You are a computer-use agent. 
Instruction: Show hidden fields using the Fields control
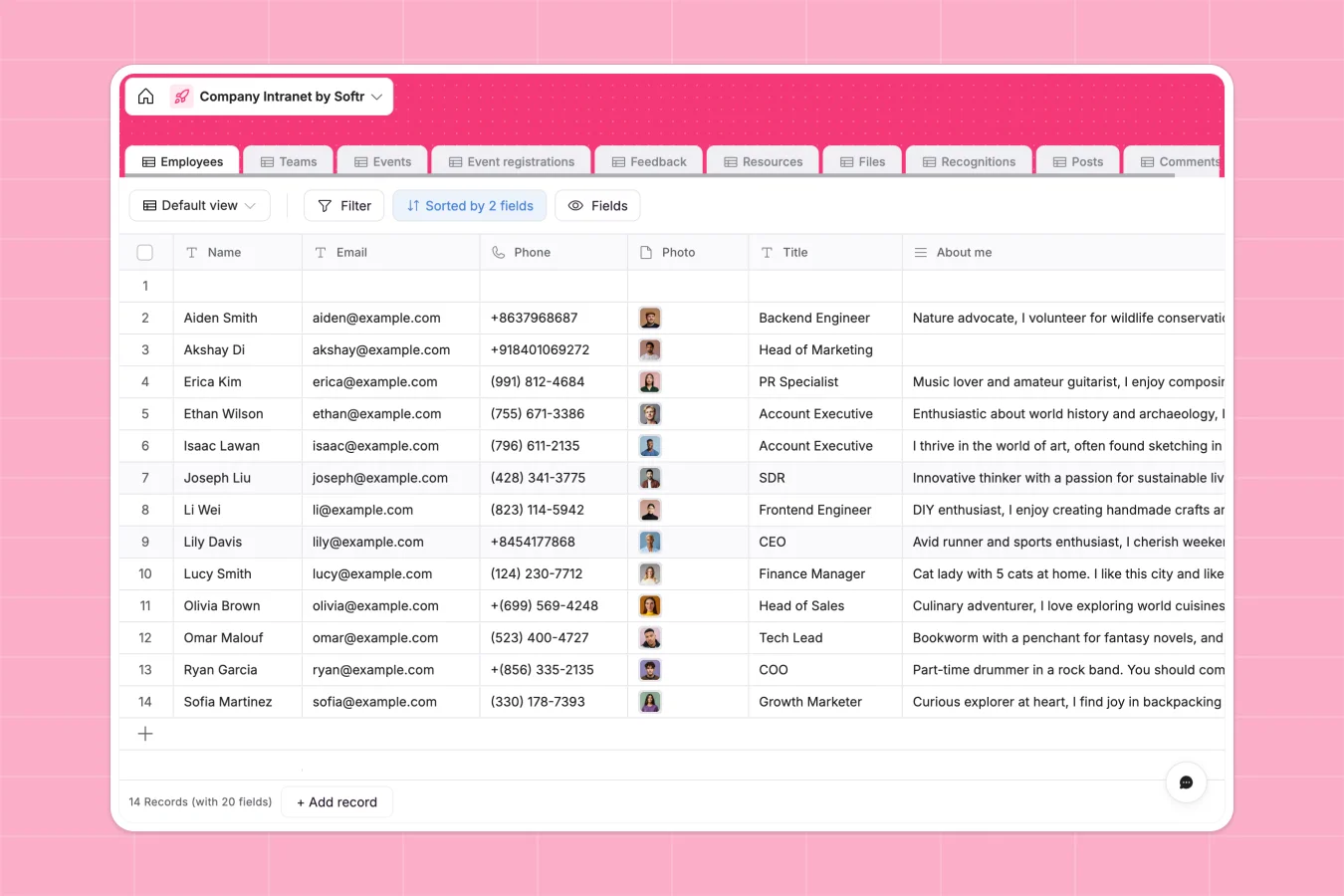point(597,205)
